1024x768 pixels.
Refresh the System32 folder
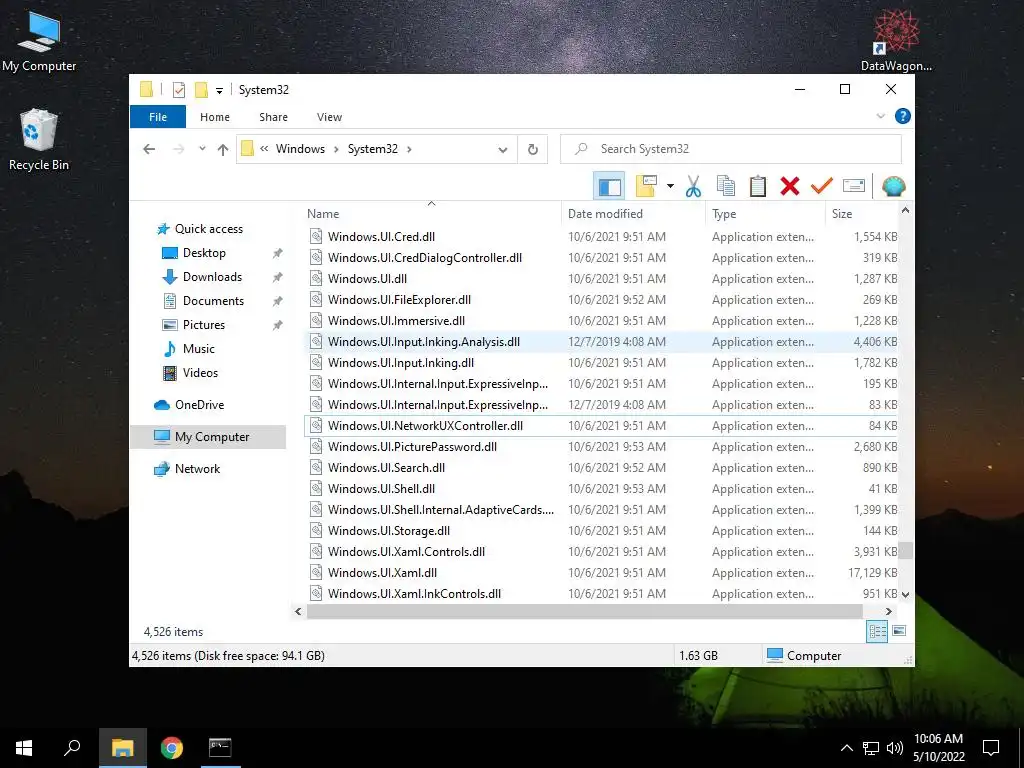533,150
